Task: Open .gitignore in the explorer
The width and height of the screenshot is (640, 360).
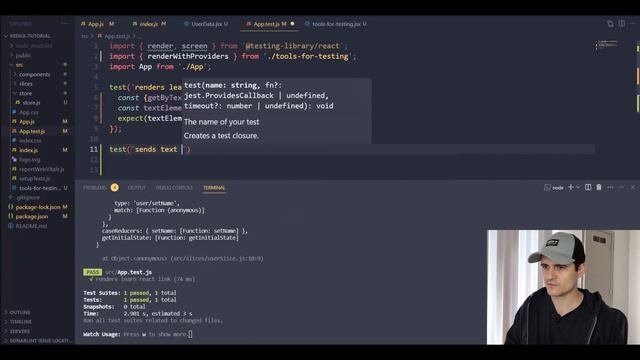Action: point(28,198)
